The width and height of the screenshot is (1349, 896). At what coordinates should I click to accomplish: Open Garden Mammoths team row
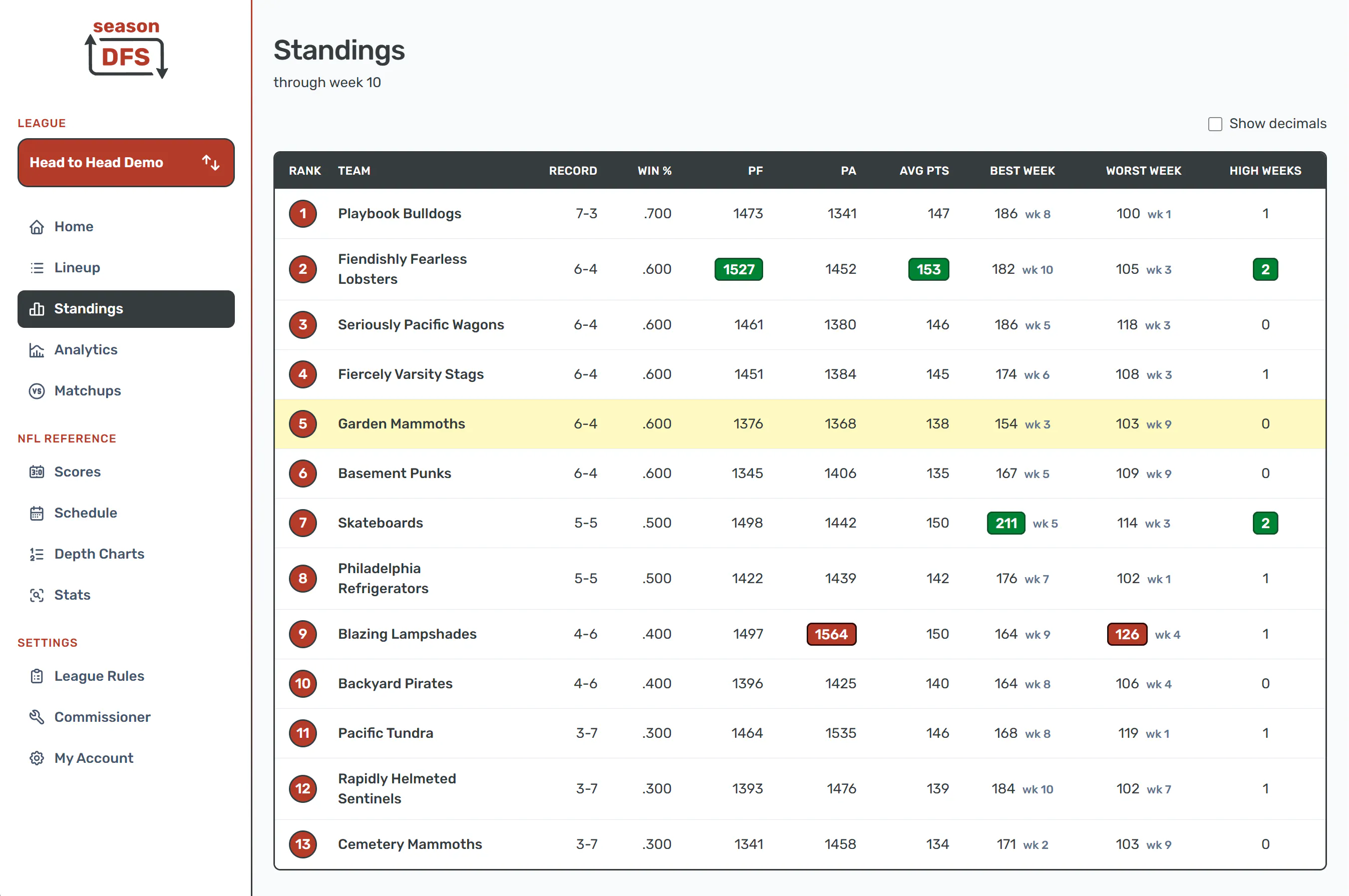coord(800,424)
